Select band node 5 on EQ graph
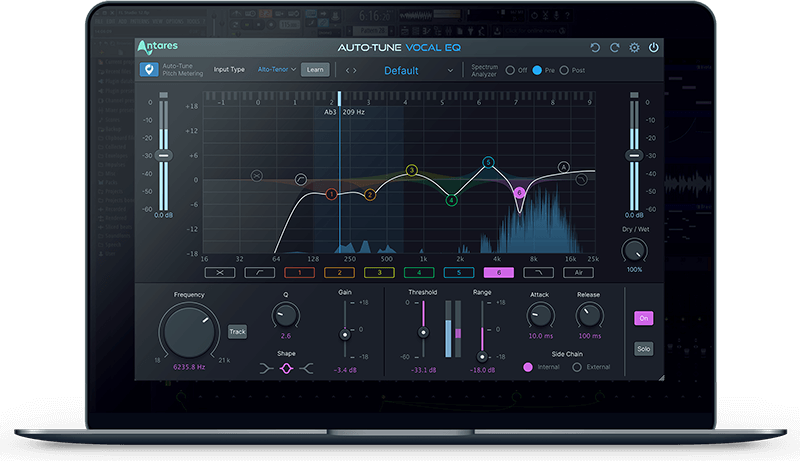800x461 pixels. pyautogui.click(x=488, y=162)
